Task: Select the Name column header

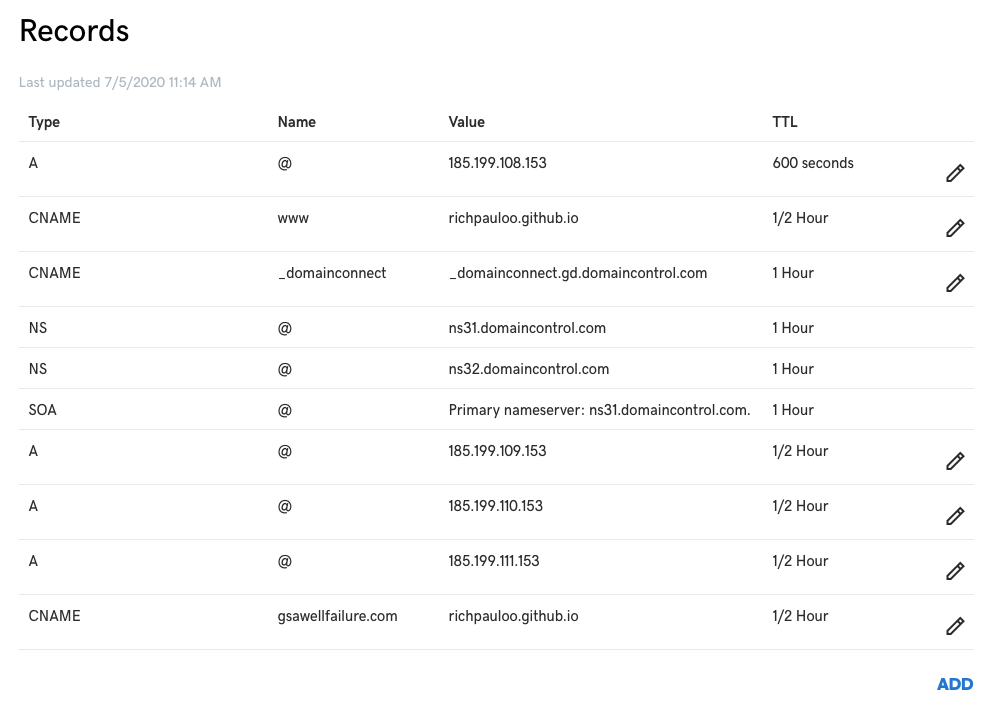Action: [297, 122]
